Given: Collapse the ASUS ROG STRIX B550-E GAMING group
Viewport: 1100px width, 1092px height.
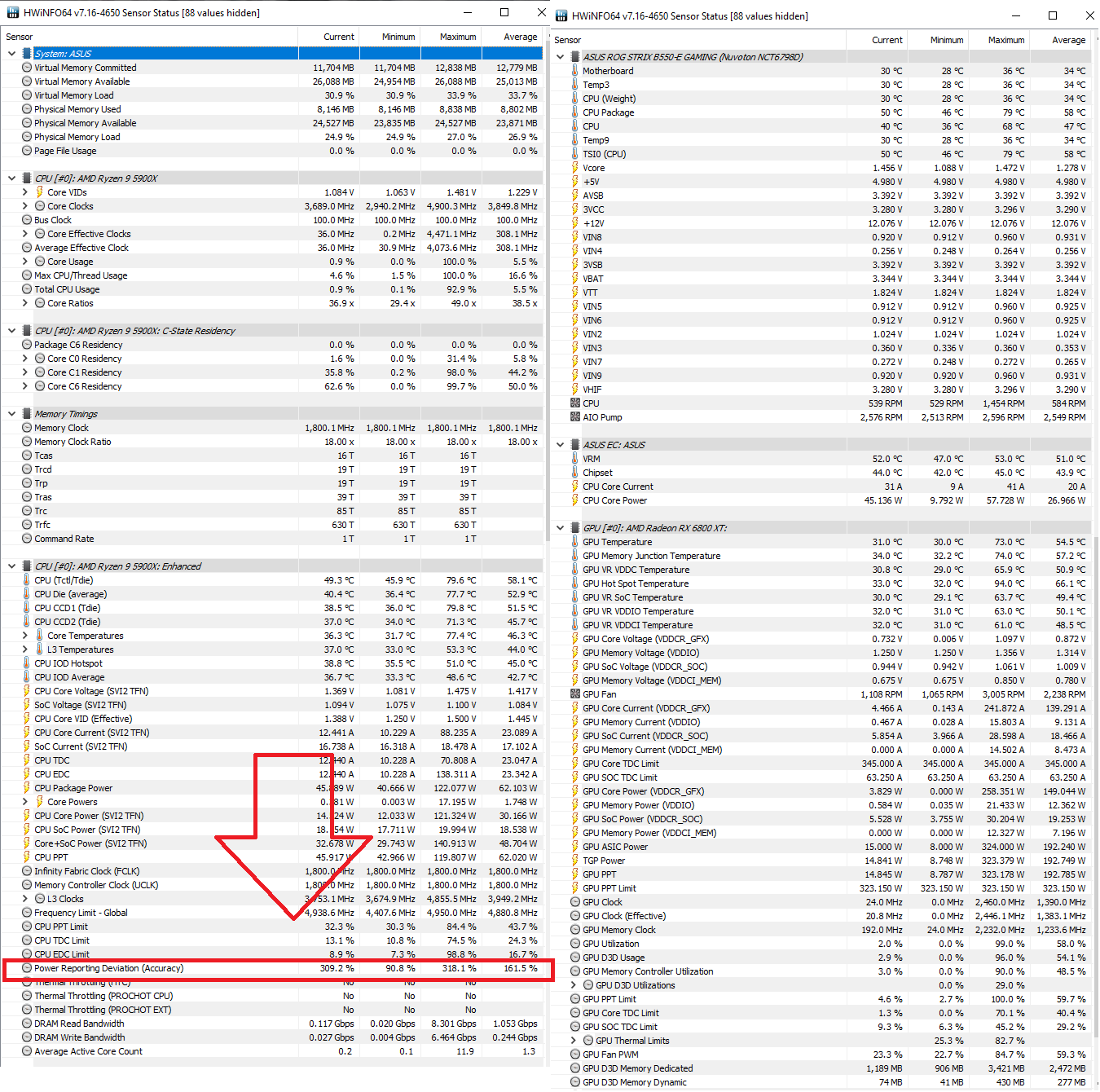Looking at the screenshot, I should 560,57.
